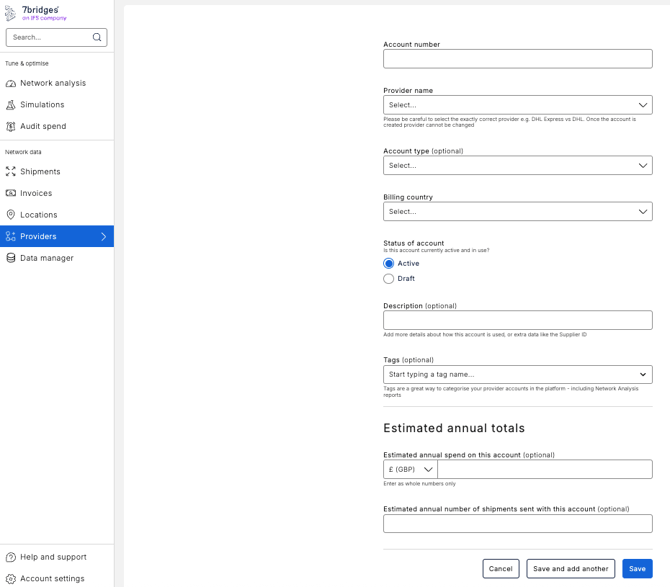Click the search magnifier icon
The image size is (670, 587).
click(x=97, y=37)
